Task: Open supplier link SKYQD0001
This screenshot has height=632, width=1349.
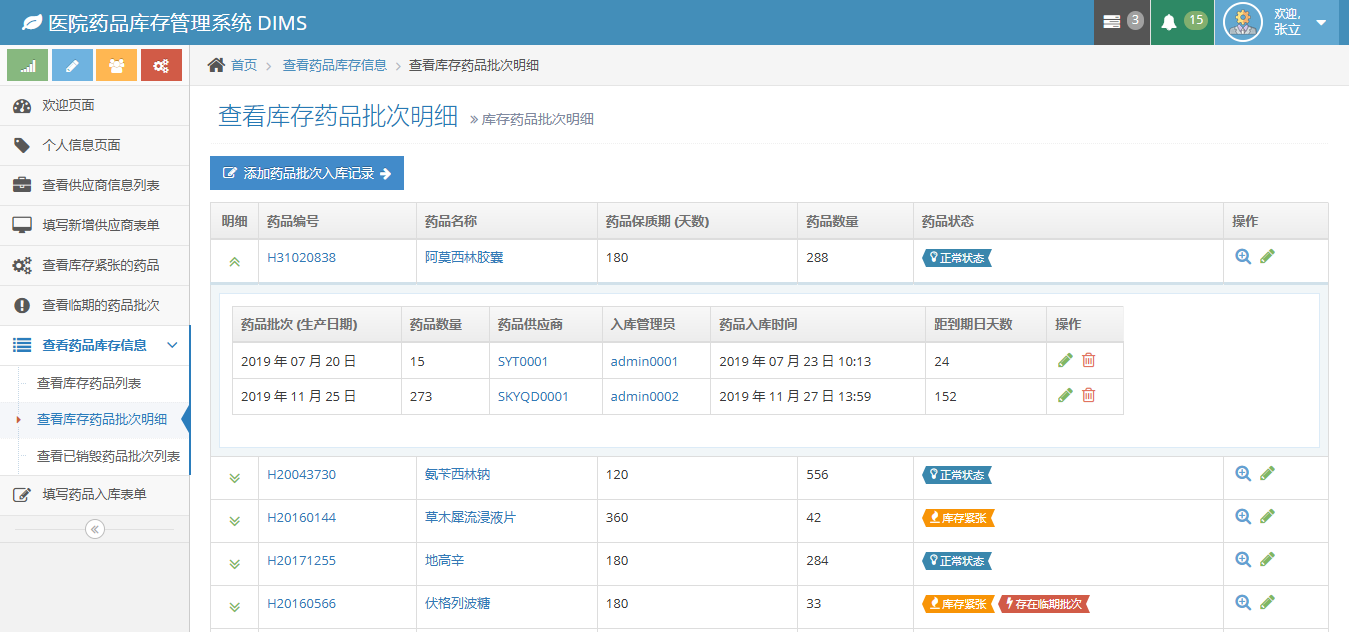Action: [533, 396]
